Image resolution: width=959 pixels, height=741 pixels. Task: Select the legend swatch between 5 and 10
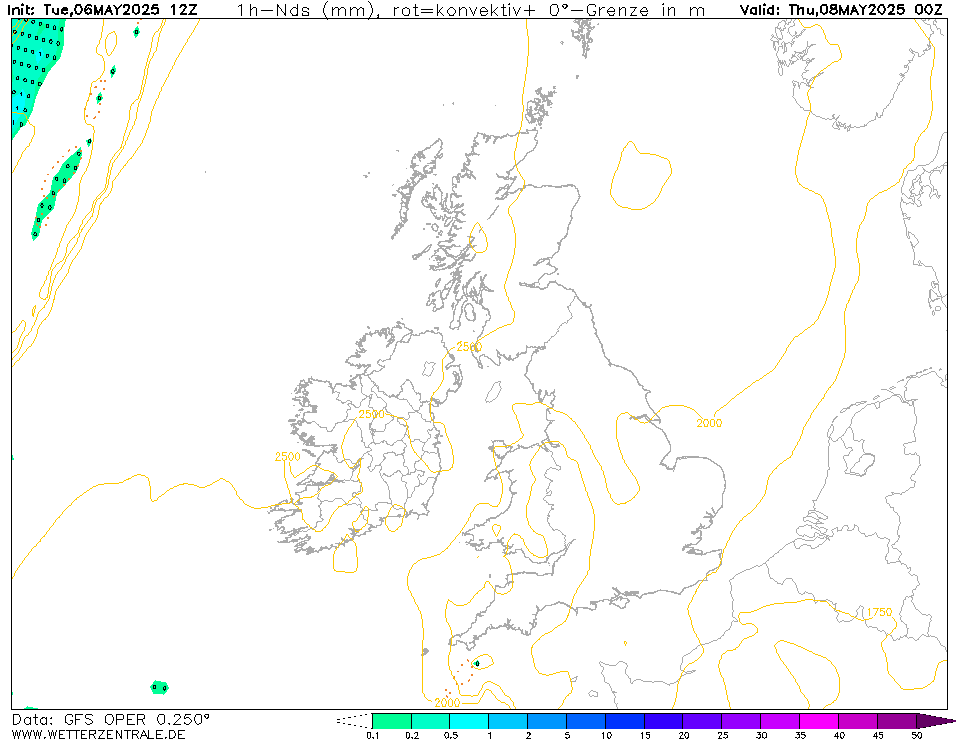(x=586, y=721)
